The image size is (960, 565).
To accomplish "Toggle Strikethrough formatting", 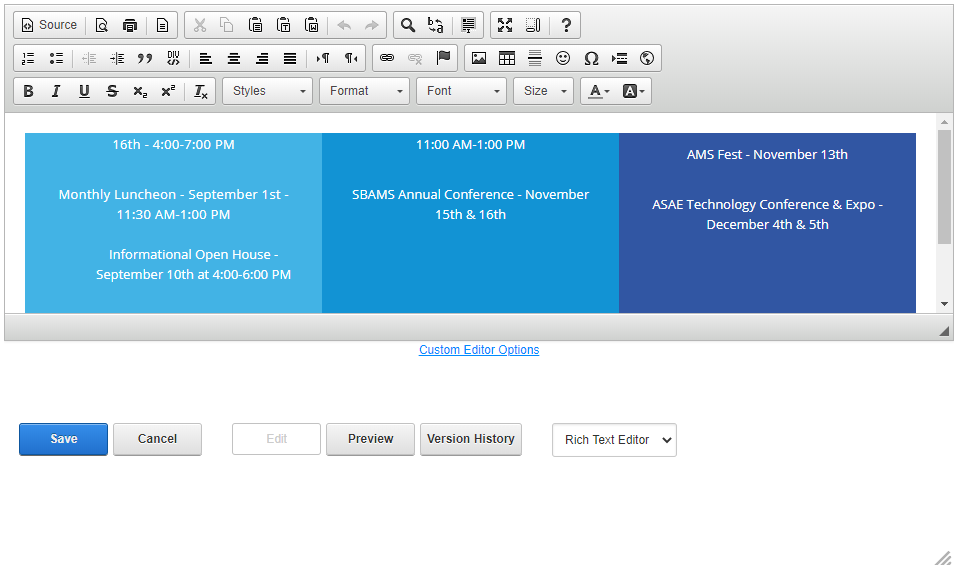I will (112, 91).
